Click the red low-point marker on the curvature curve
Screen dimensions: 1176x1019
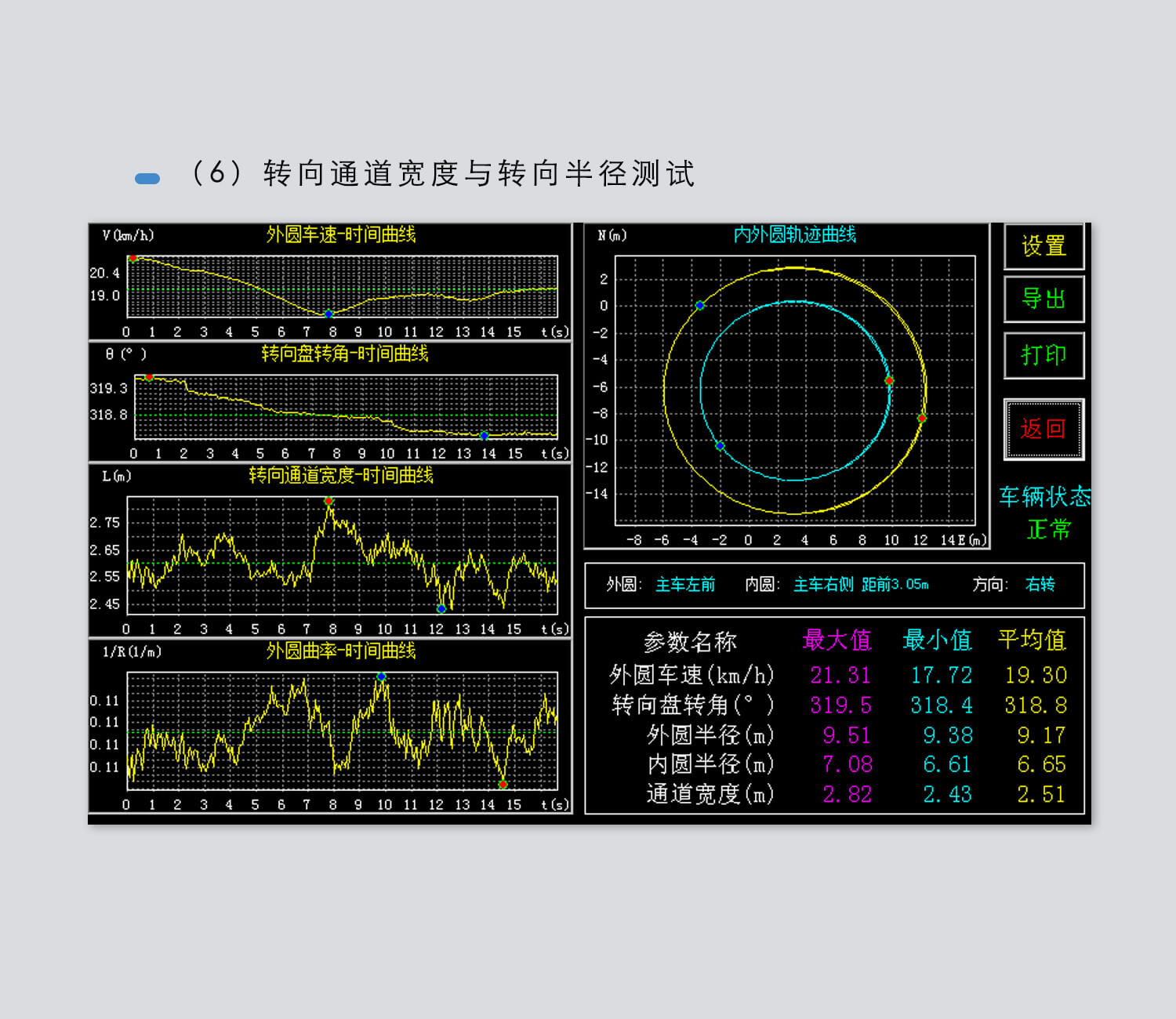(503, 784)
